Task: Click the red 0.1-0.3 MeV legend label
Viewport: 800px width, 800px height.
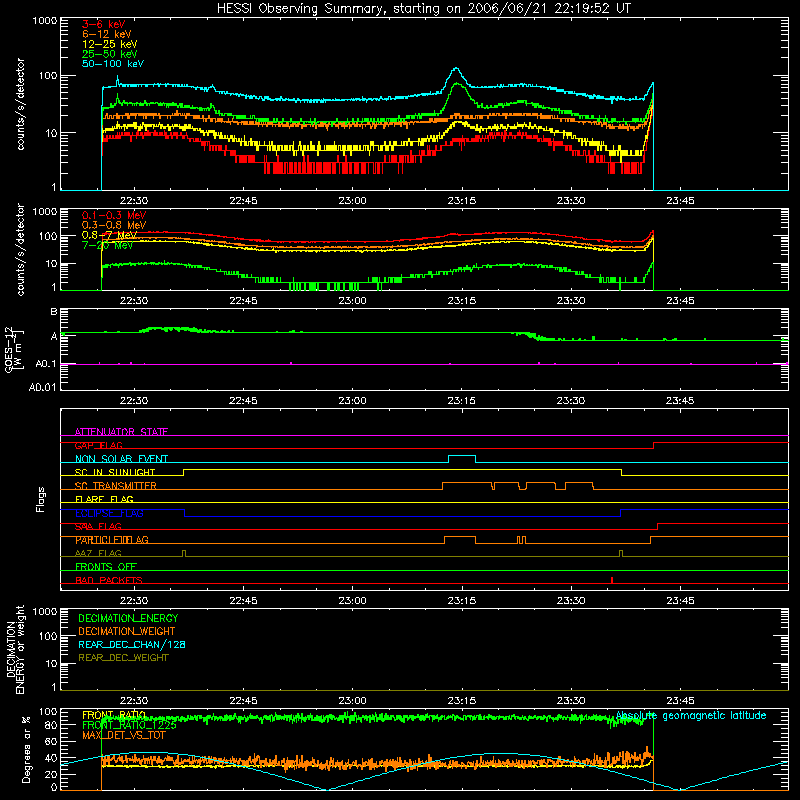Action: [x=114, y=215]
